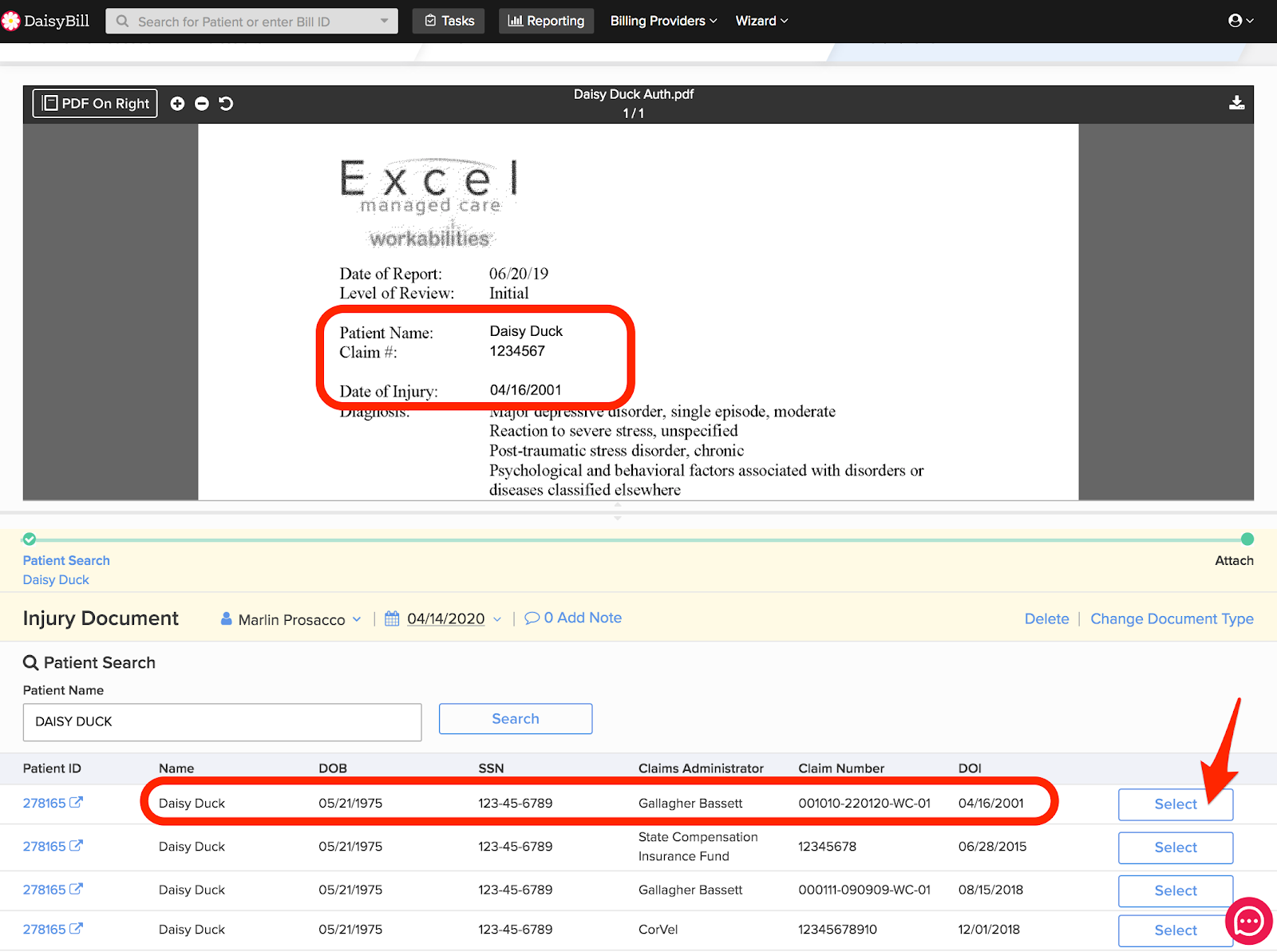The width and height of the screenshot is (1277, 952).
Task: Open the Tasks page
Action: click(x=450, y=21)
